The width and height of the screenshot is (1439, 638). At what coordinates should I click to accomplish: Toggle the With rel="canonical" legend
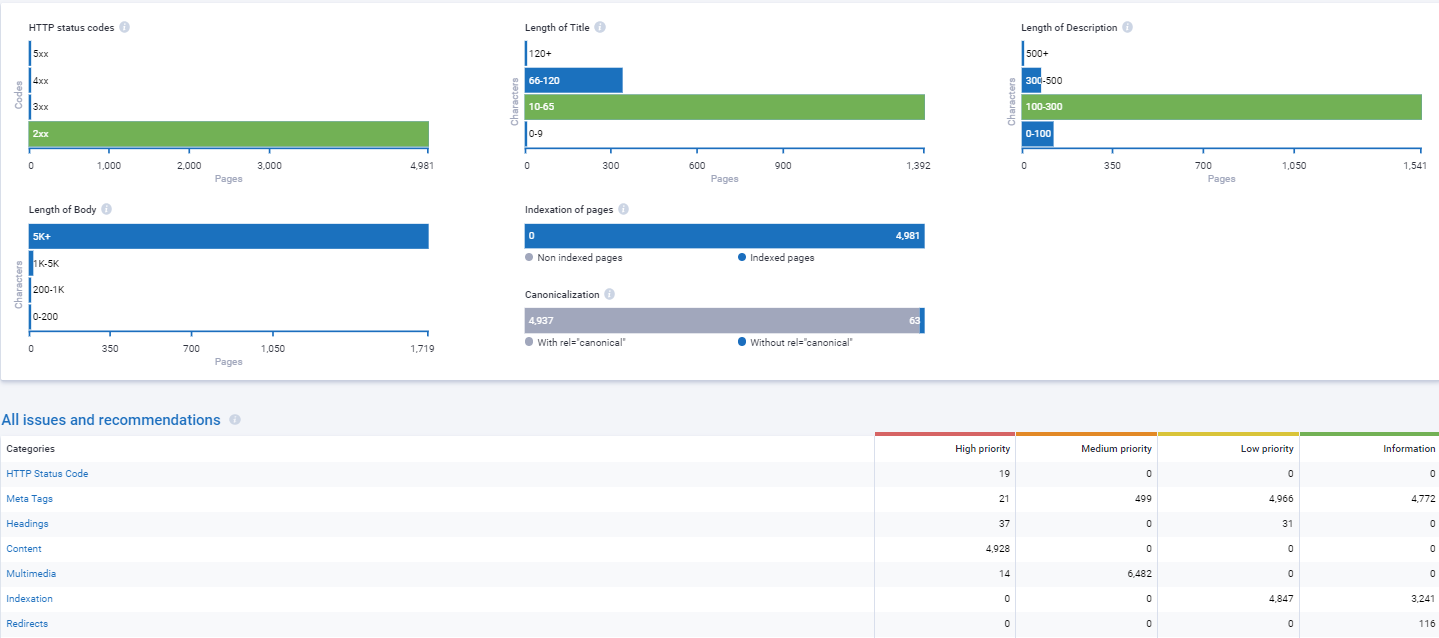click(576, 342)
